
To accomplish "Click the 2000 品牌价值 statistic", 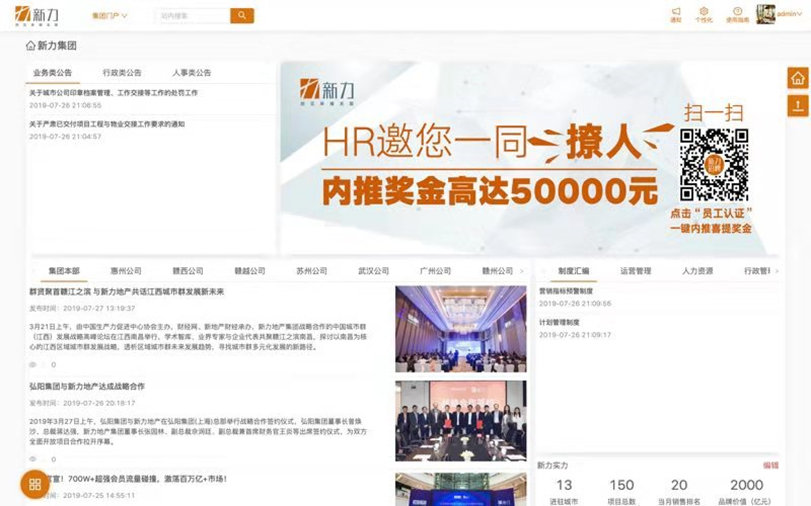I will point(746,492).
